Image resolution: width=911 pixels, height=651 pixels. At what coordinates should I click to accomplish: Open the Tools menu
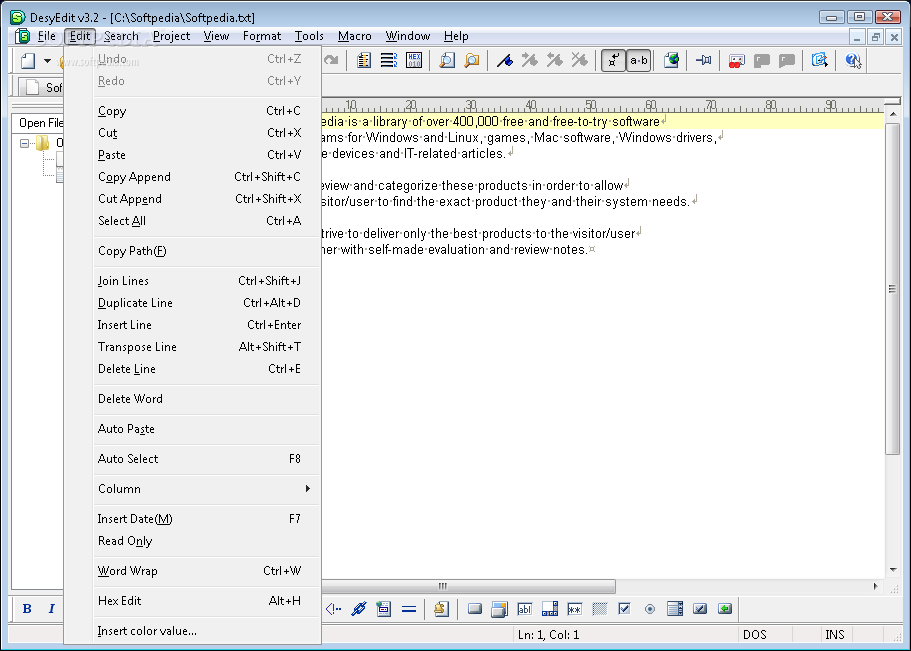click(309, 36)
